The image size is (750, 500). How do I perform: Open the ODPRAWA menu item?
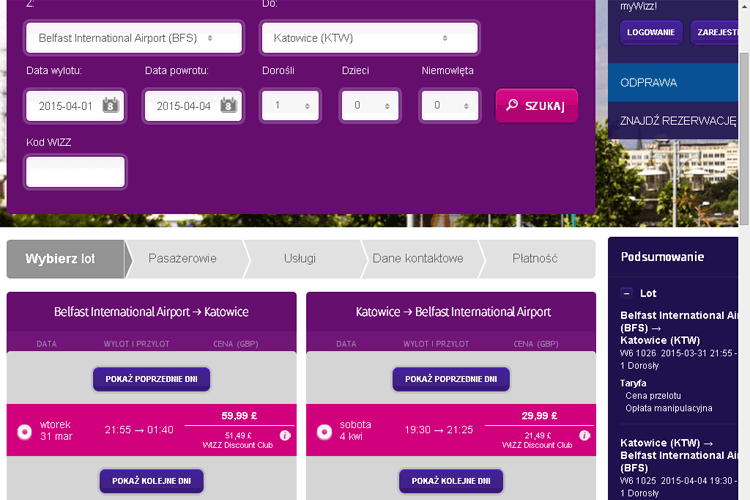(673, 82)
